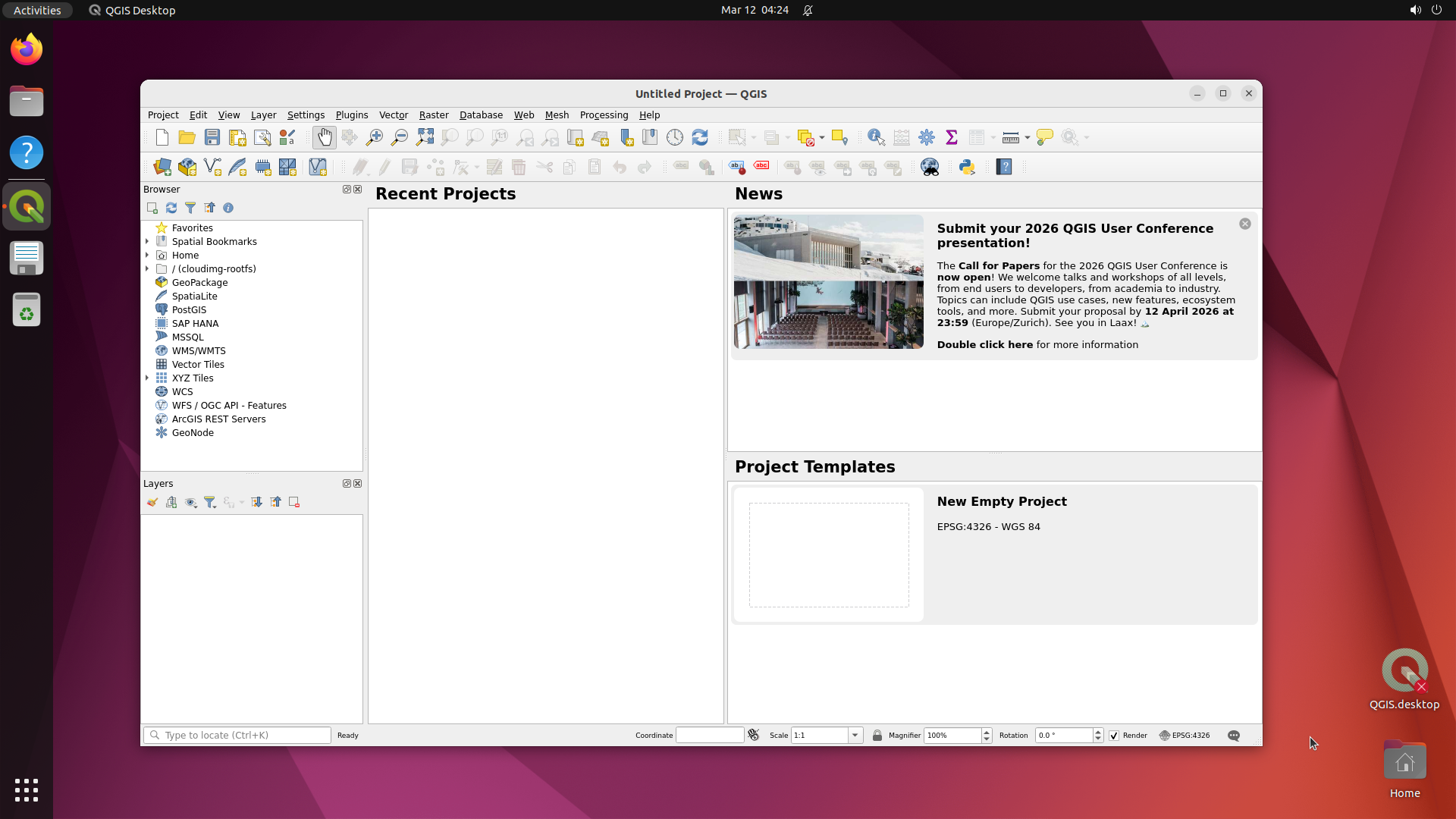Click the Save Project floppy icon
This screenshot has height=819, width=1456.
[212, 137]
